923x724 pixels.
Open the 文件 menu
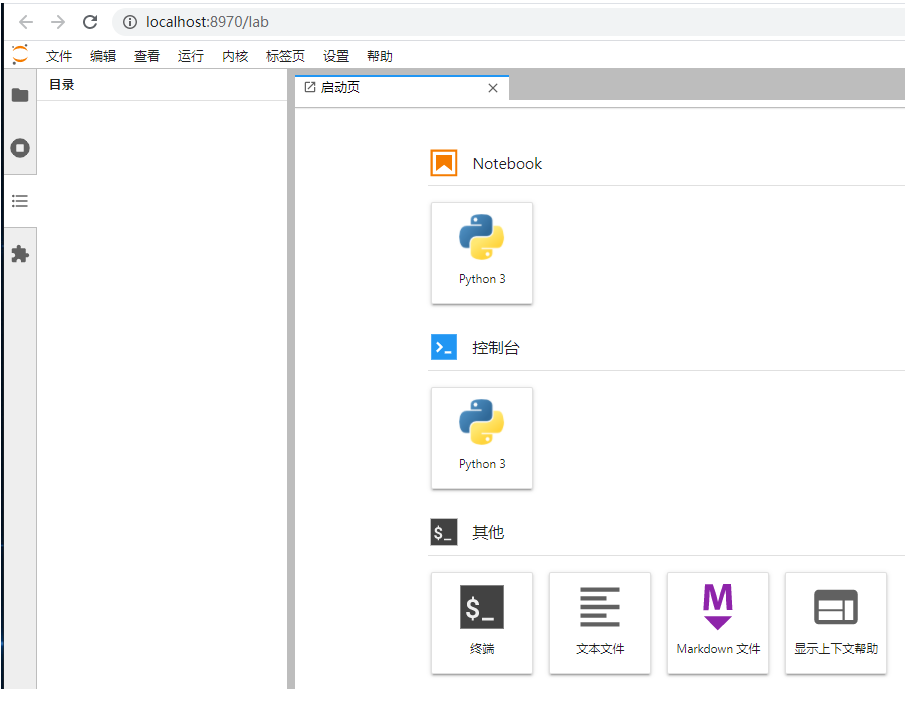pyautogui.click(x=59, y=56)
